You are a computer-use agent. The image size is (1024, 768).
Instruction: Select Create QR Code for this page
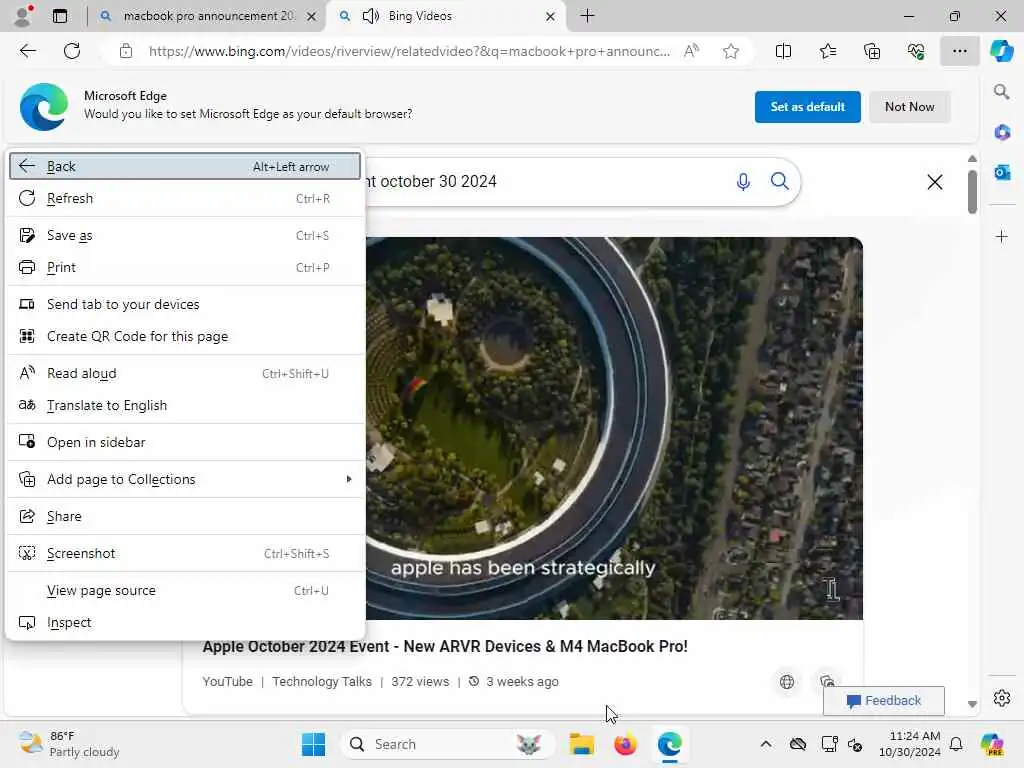point(185,336)
